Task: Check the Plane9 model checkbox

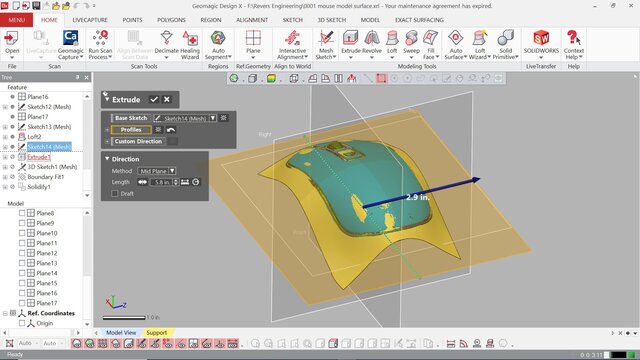Action: (x=22, y=223)
